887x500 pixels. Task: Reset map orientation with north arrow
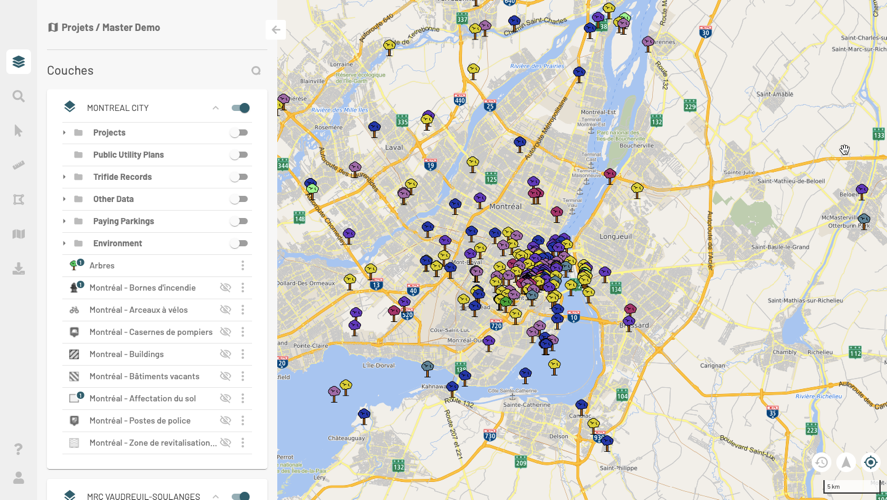(x=846, y=462)
